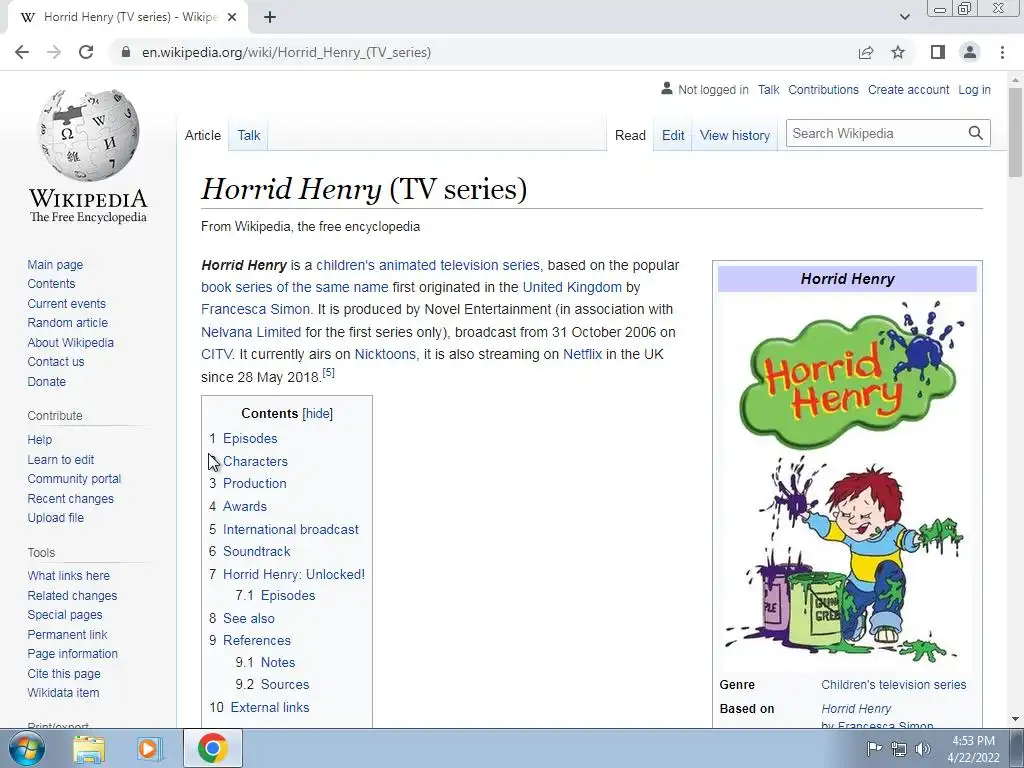Open the Chrome three-dot menu
The width and height of the screenshot is (1024, 768).
[1002, 52]
